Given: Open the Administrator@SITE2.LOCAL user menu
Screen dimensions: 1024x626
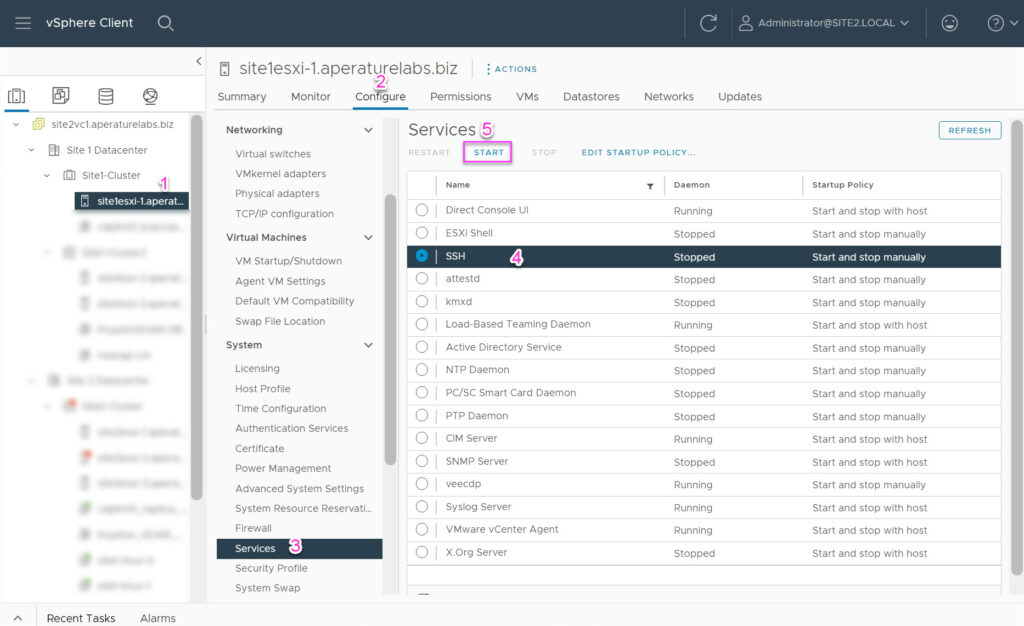Looking at the screenshot, I should click(x=825, y=22).
